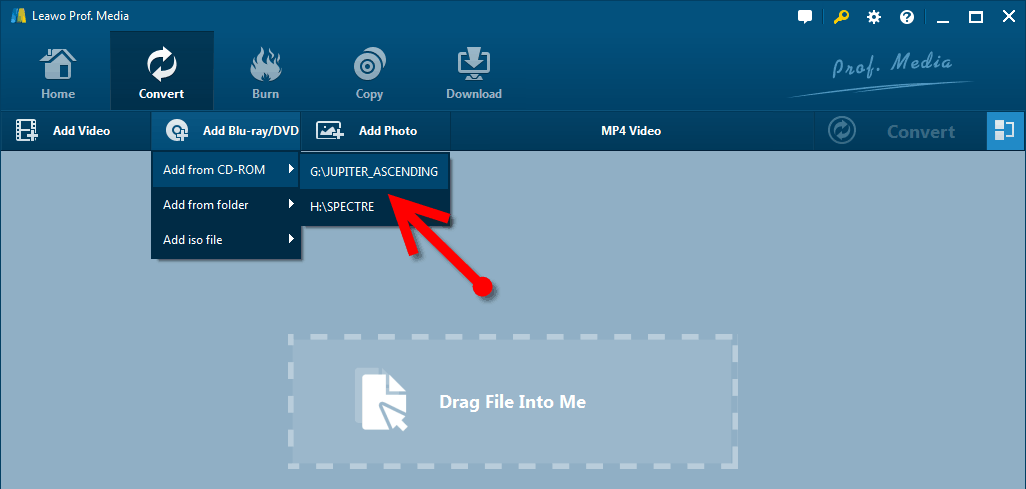Screen dimensions: 1026x489
Task: Expand the Add from folder submenu
Action: click(x=226, y=205)
